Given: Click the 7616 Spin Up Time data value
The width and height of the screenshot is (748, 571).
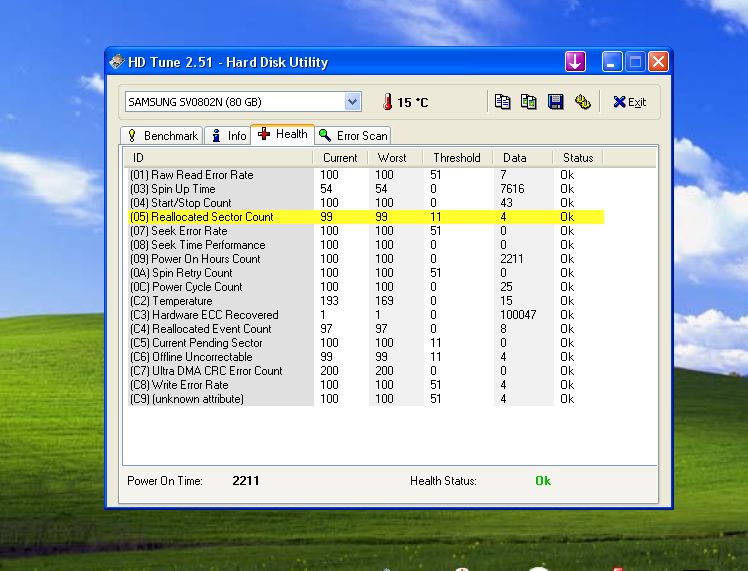Looking at the screenshot, I should [512, 189].
